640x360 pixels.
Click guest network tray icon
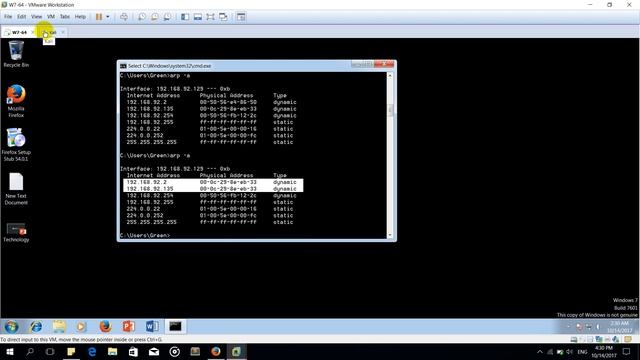click(x=589, y=327)
